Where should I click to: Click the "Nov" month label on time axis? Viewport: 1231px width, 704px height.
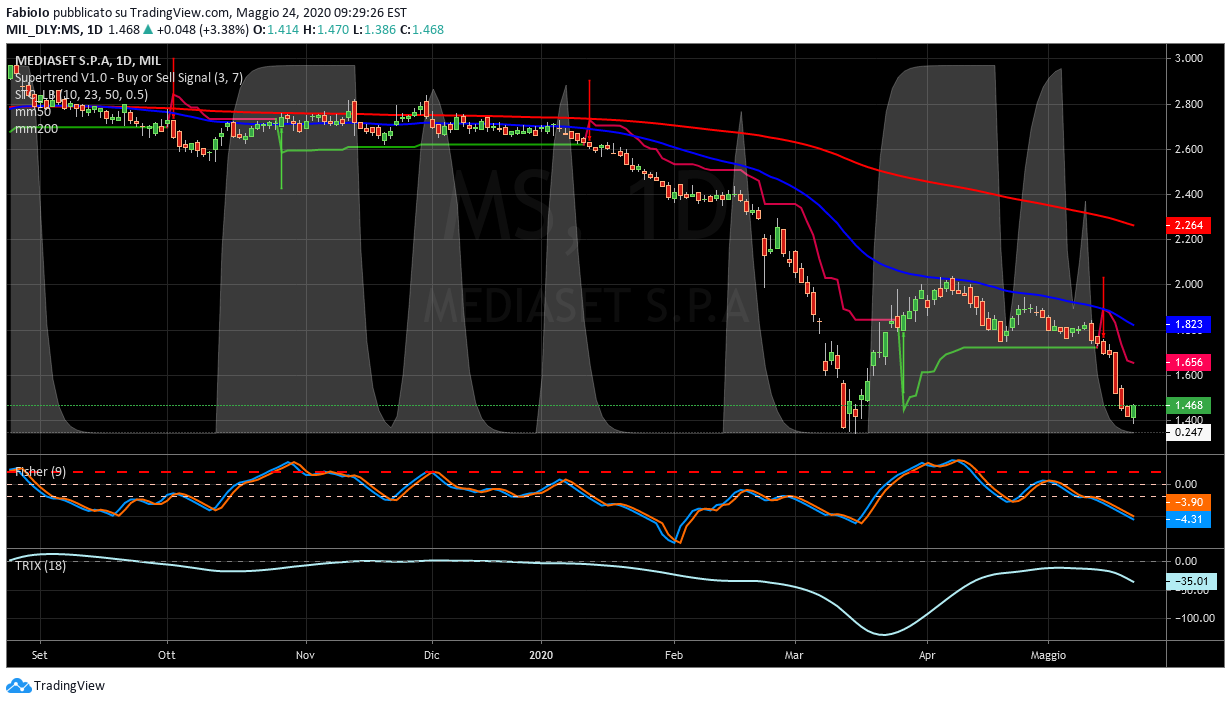[306, 656]
